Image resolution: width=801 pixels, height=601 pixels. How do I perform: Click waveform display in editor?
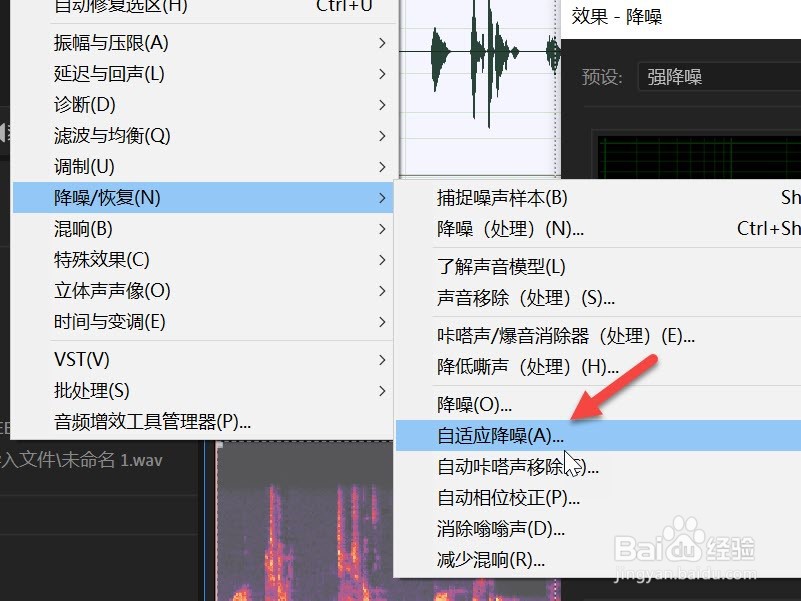click(x=479, y=89)
